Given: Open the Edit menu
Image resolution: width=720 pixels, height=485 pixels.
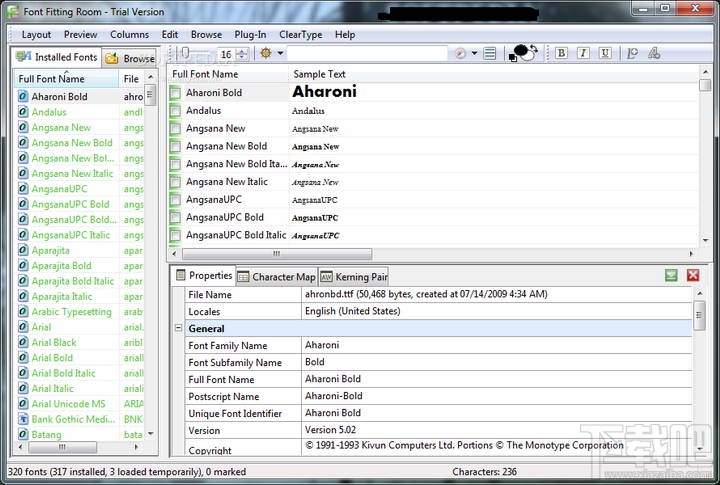Looking at the screenshot, I should pyautogui.click(x=170, y=34).
